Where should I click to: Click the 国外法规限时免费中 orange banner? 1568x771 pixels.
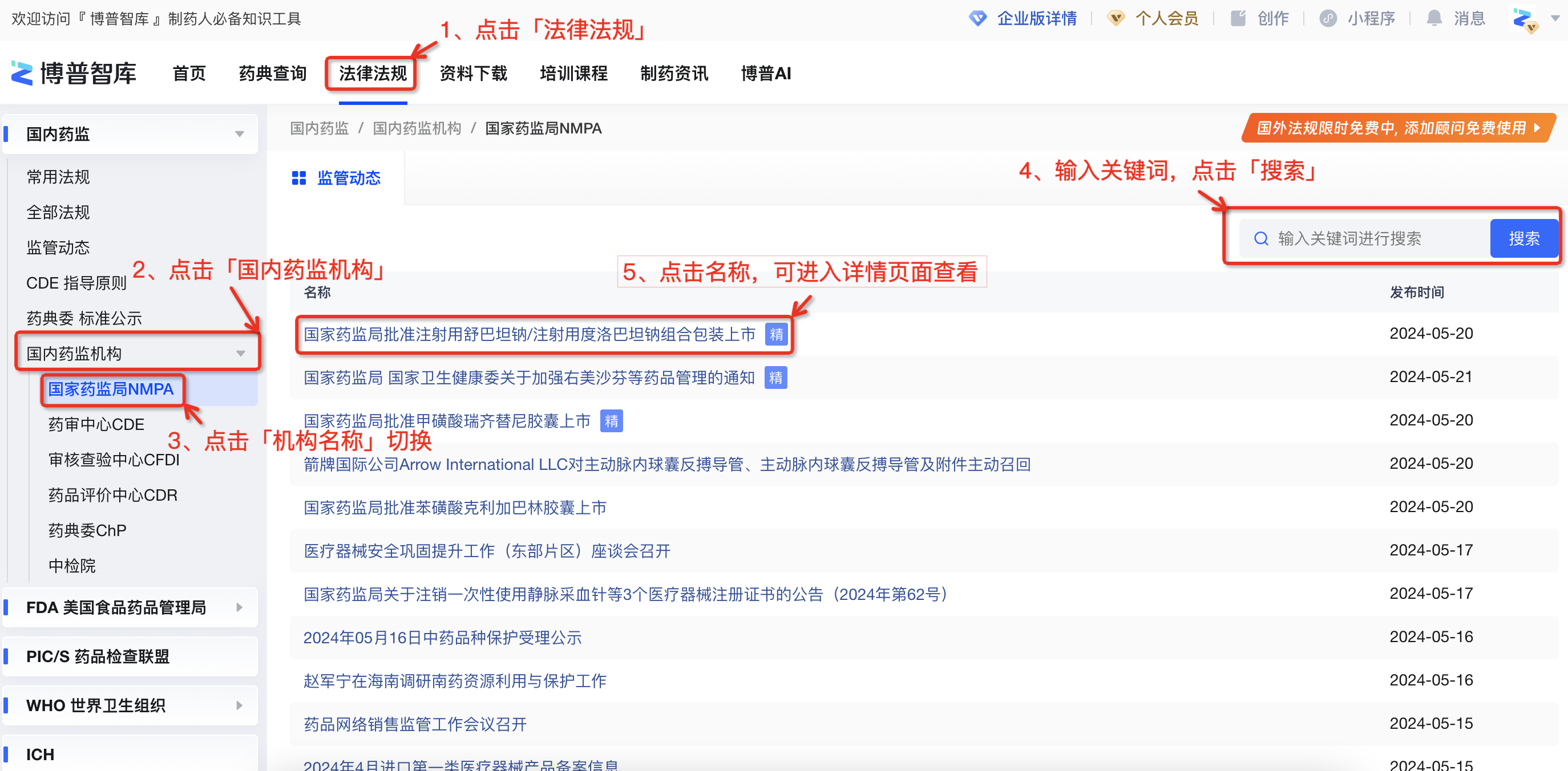click(1398, 128)
